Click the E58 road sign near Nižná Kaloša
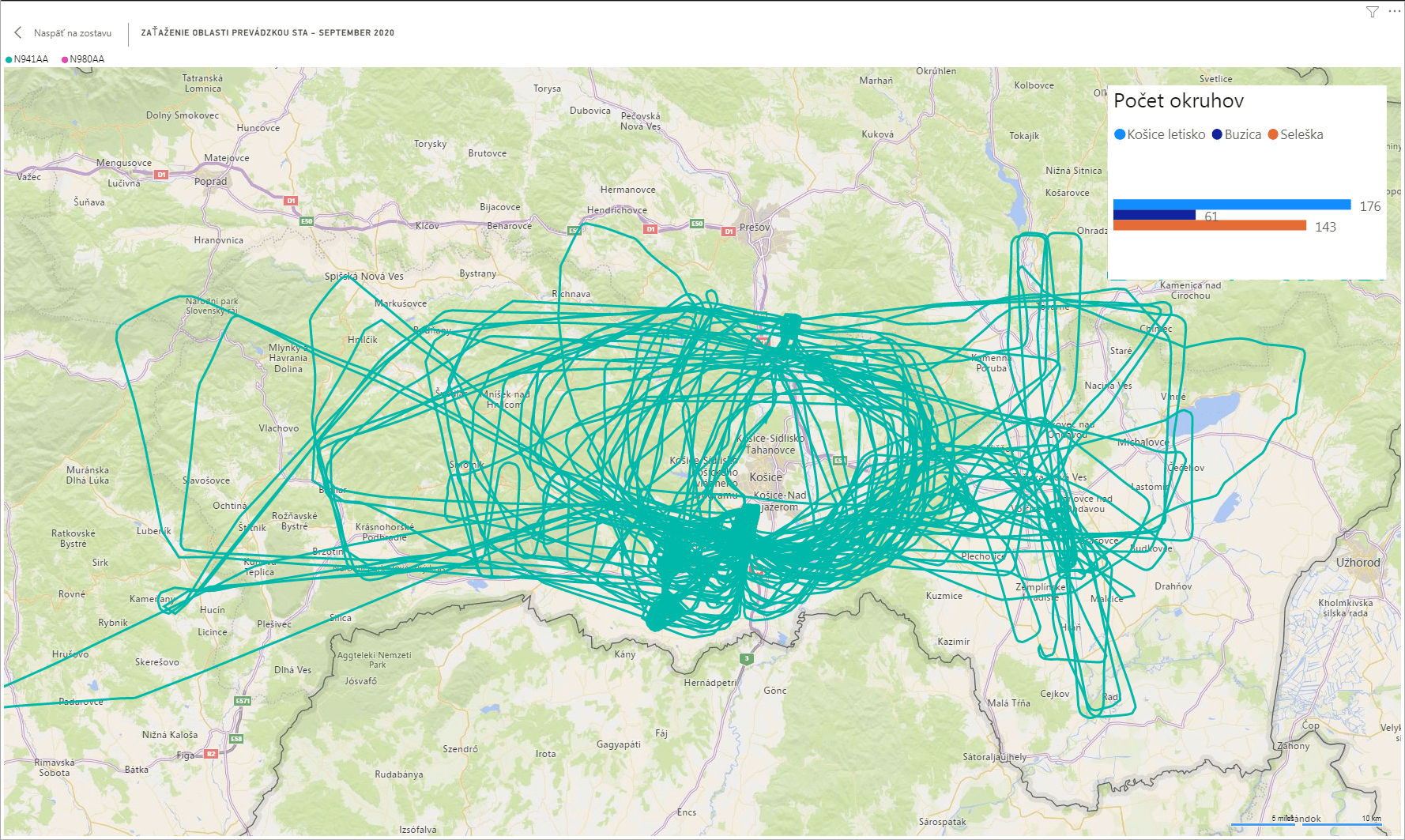 [235, 739]
